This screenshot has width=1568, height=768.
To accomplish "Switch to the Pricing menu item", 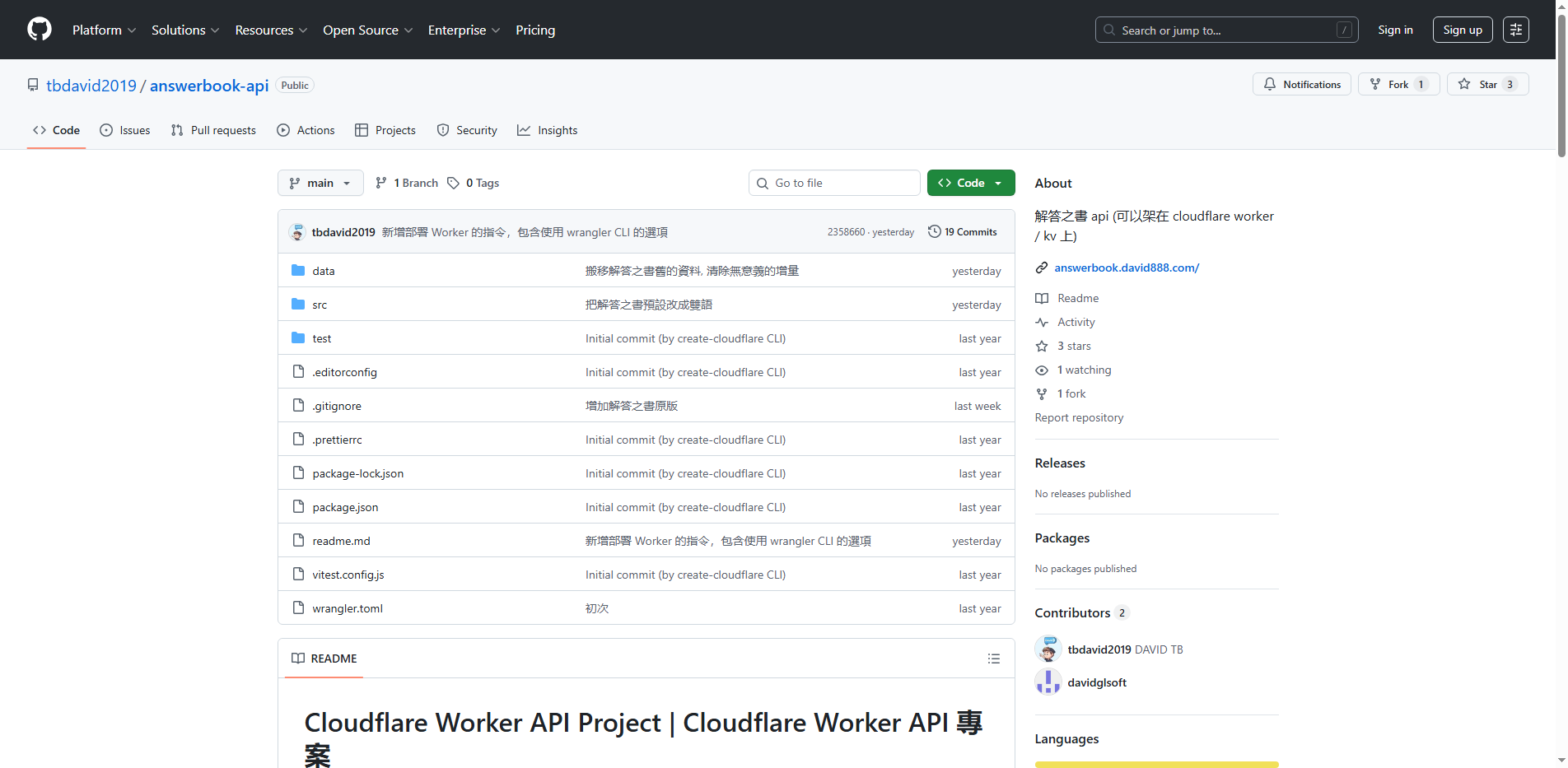I will pos(535,30).
